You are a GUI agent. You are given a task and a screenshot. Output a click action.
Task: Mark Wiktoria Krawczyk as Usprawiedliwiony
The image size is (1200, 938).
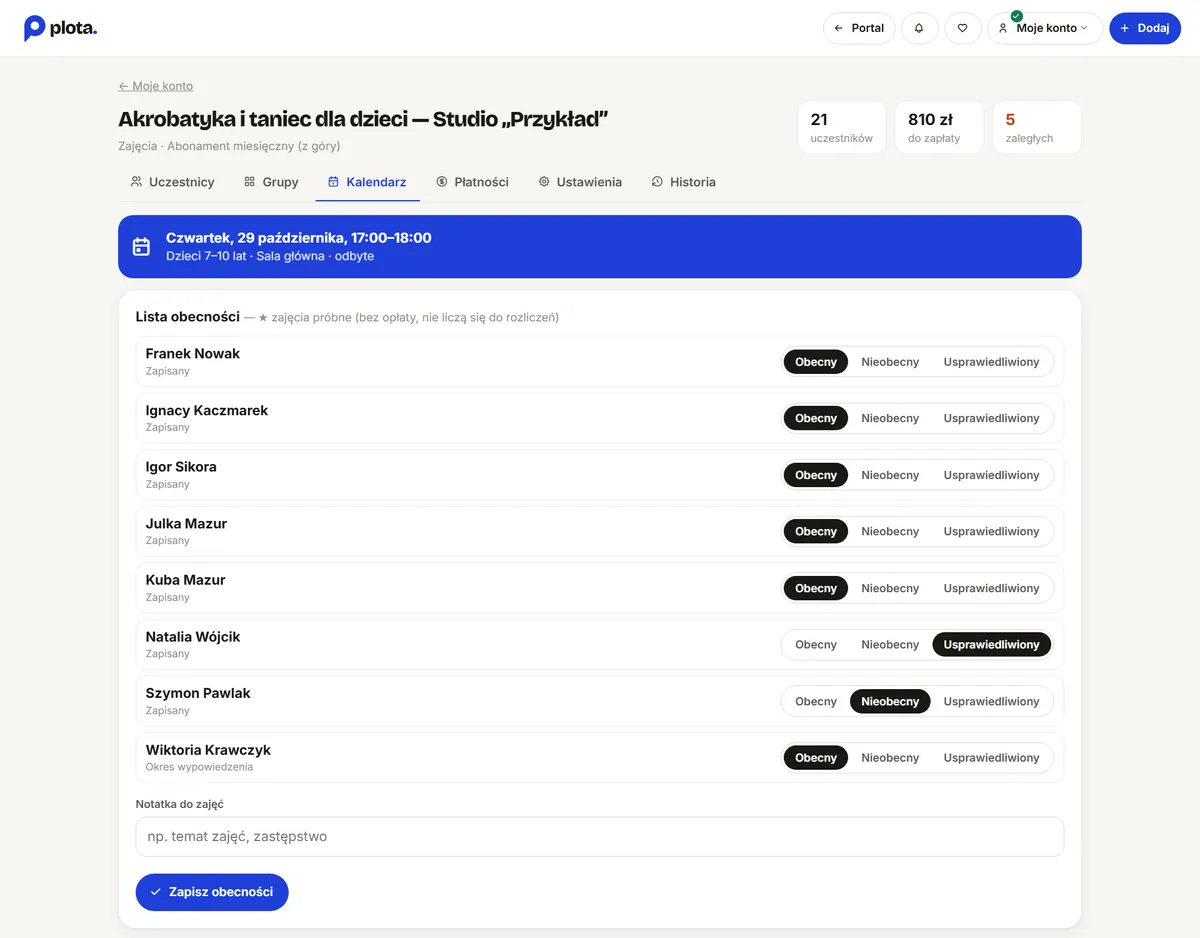pyautogui.click(x=991, y=758)
